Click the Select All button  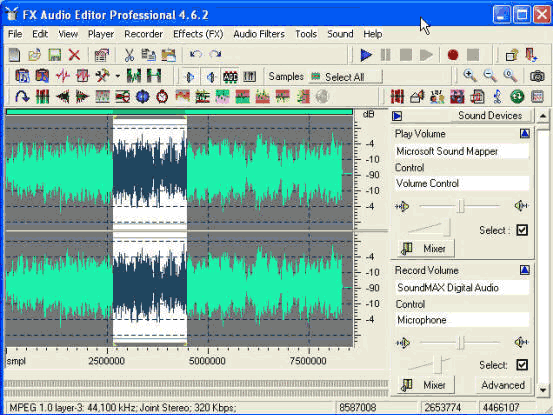click(x=345, y=77)
